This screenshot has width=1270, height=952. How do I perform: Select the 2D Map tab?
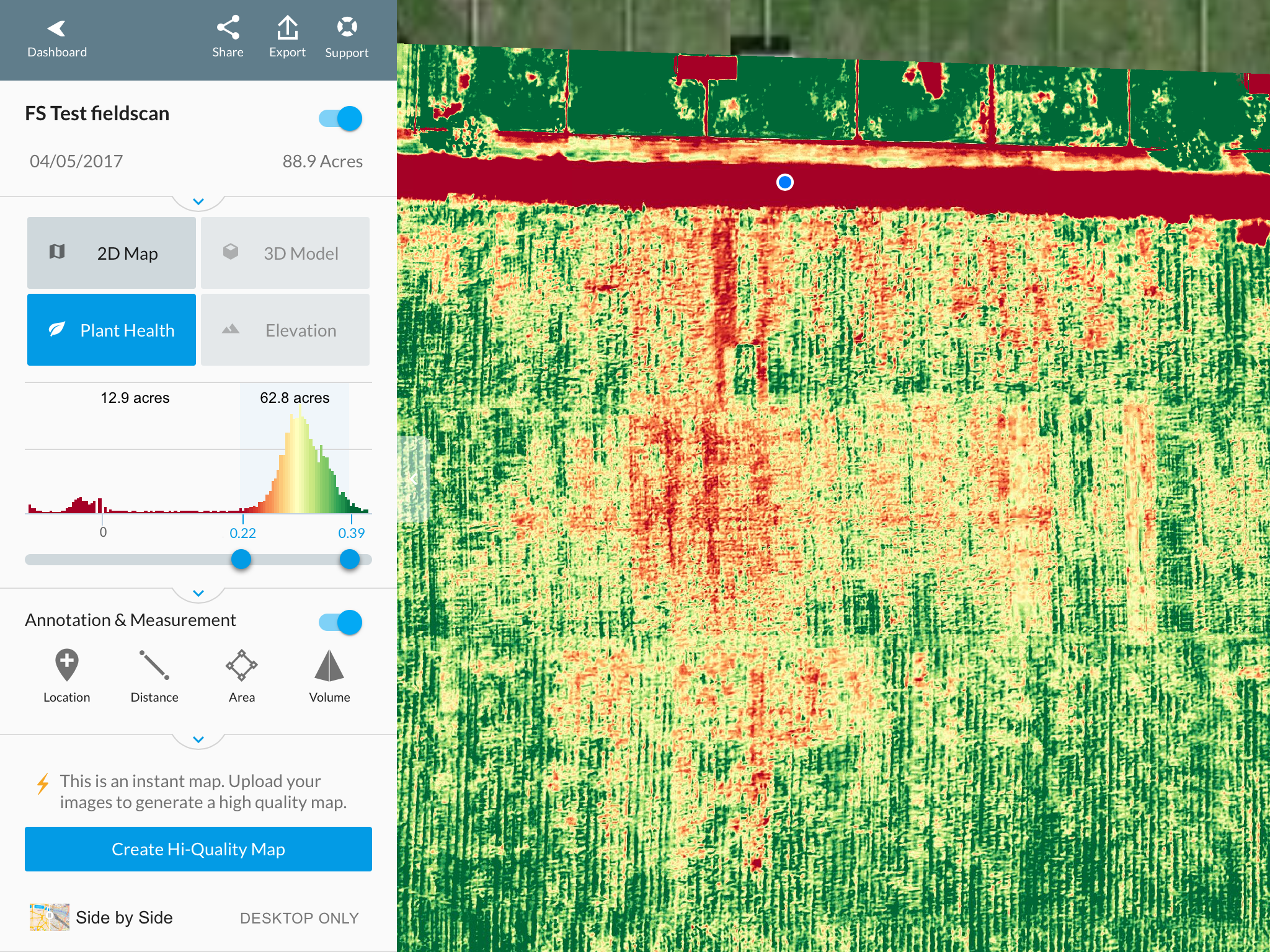[x=112, y=253]
